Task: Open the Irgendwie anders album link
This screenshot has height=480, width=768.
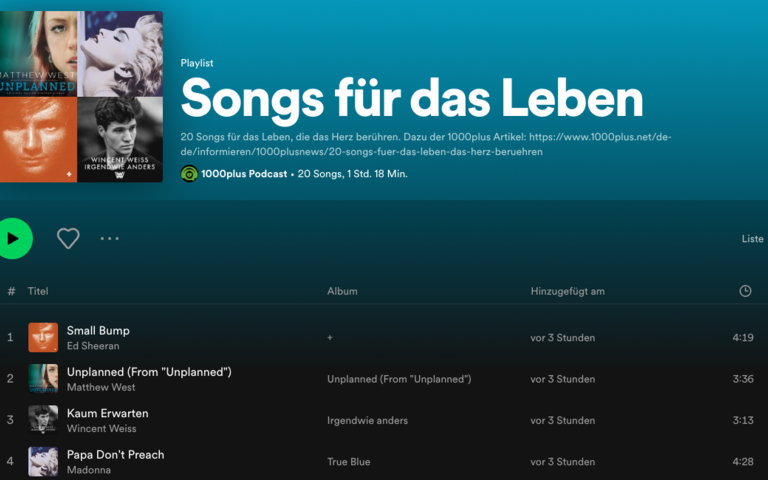Action: (367, 420)
